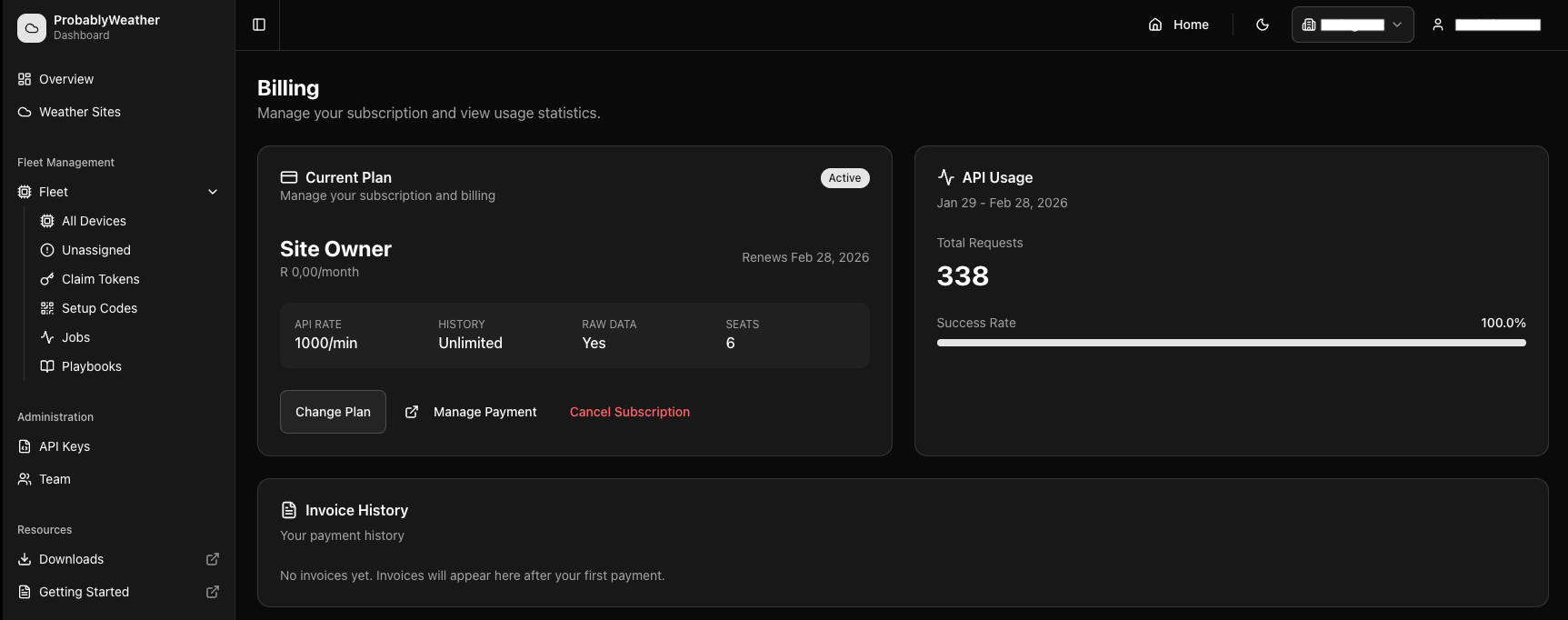Image resolution: width=1568 pixels, height=620 pixels.
Task: Go to Home in top bar
Action: click(1179, 25)
